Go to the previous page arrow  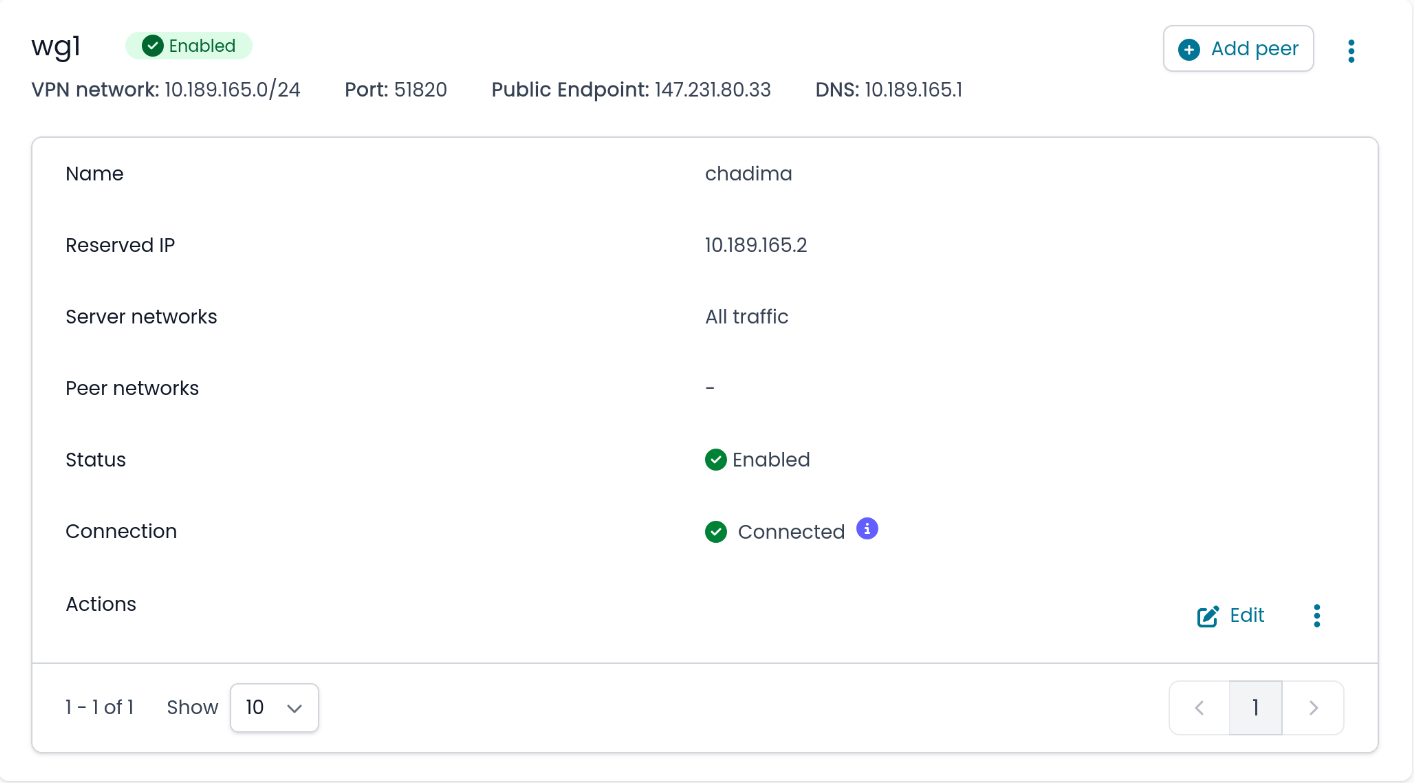click(1199, 708)
